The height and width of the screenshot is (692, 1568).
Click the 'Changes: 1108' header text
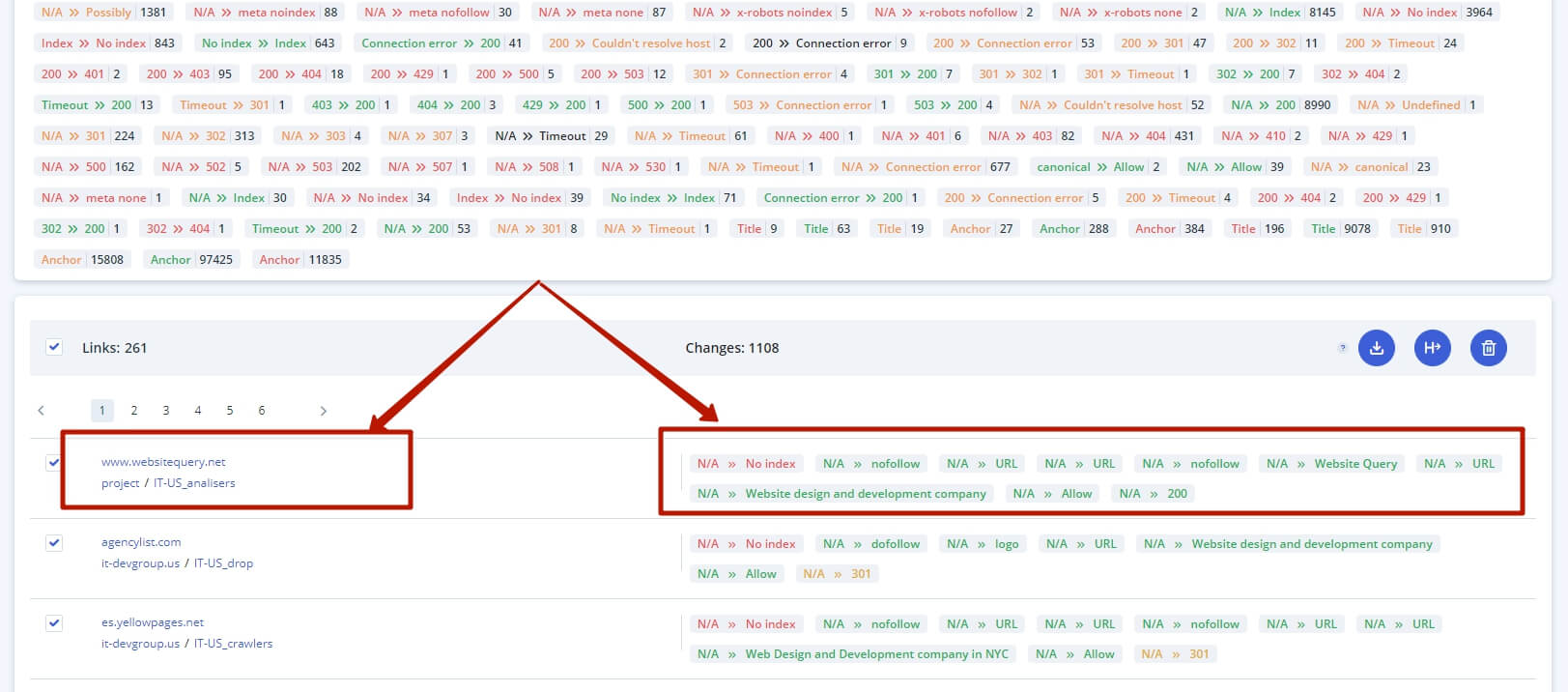(731, 348)
